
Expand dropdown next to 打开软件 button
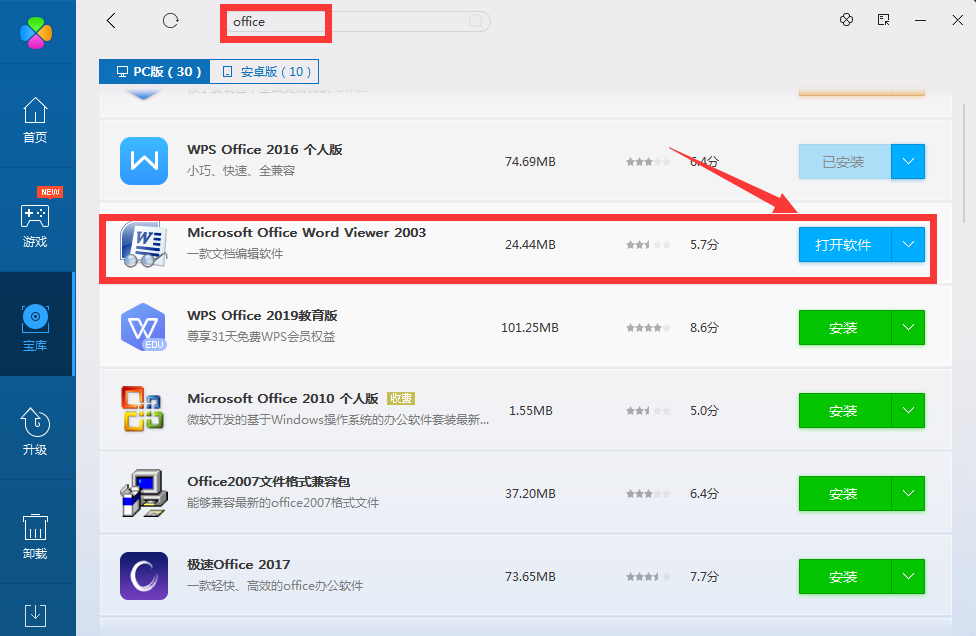pyautogui.click(x=908, y=245)
